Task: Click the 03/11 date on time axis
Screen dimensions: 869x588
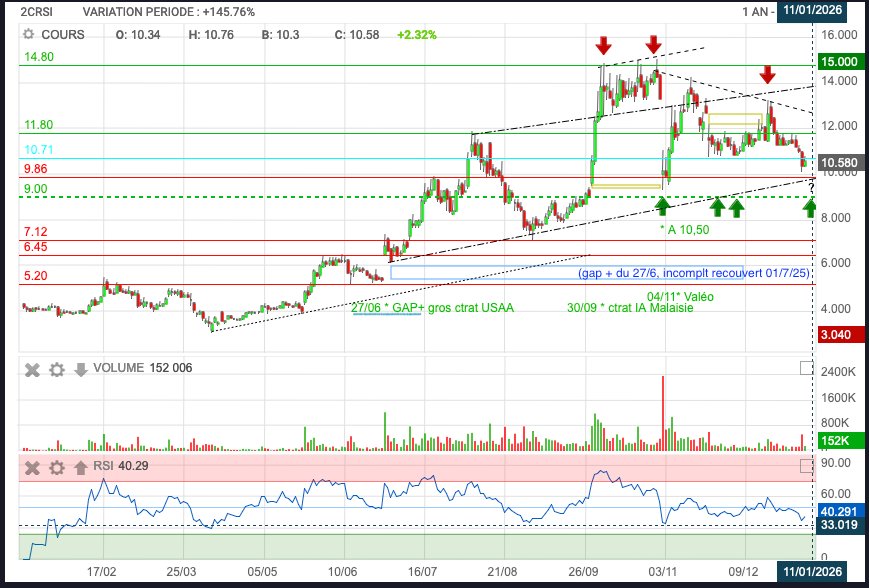Action: 663,571
